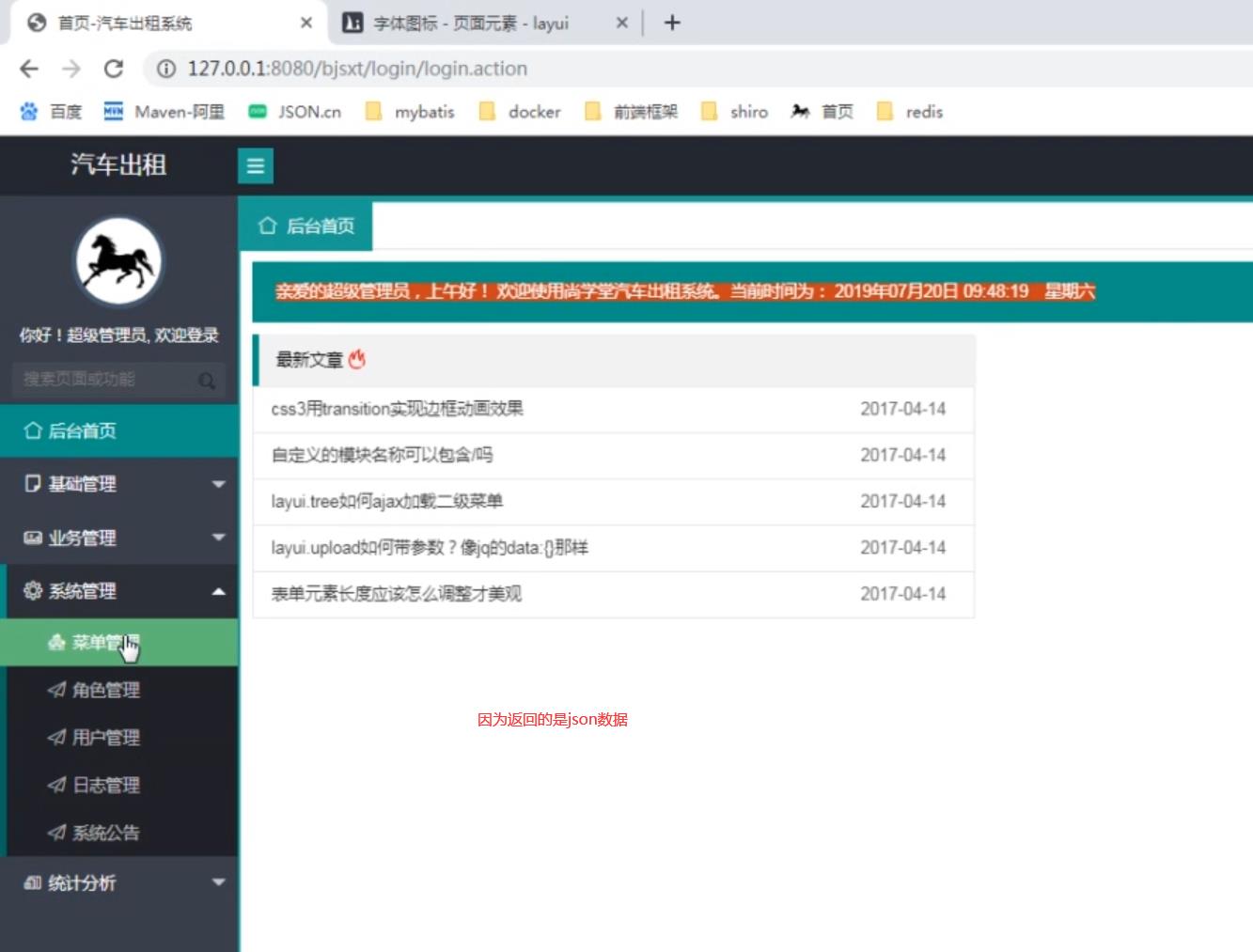Click the 后台首页 content tab
The height and width of the screenshot is (952, 1253).
pos(305,226)
